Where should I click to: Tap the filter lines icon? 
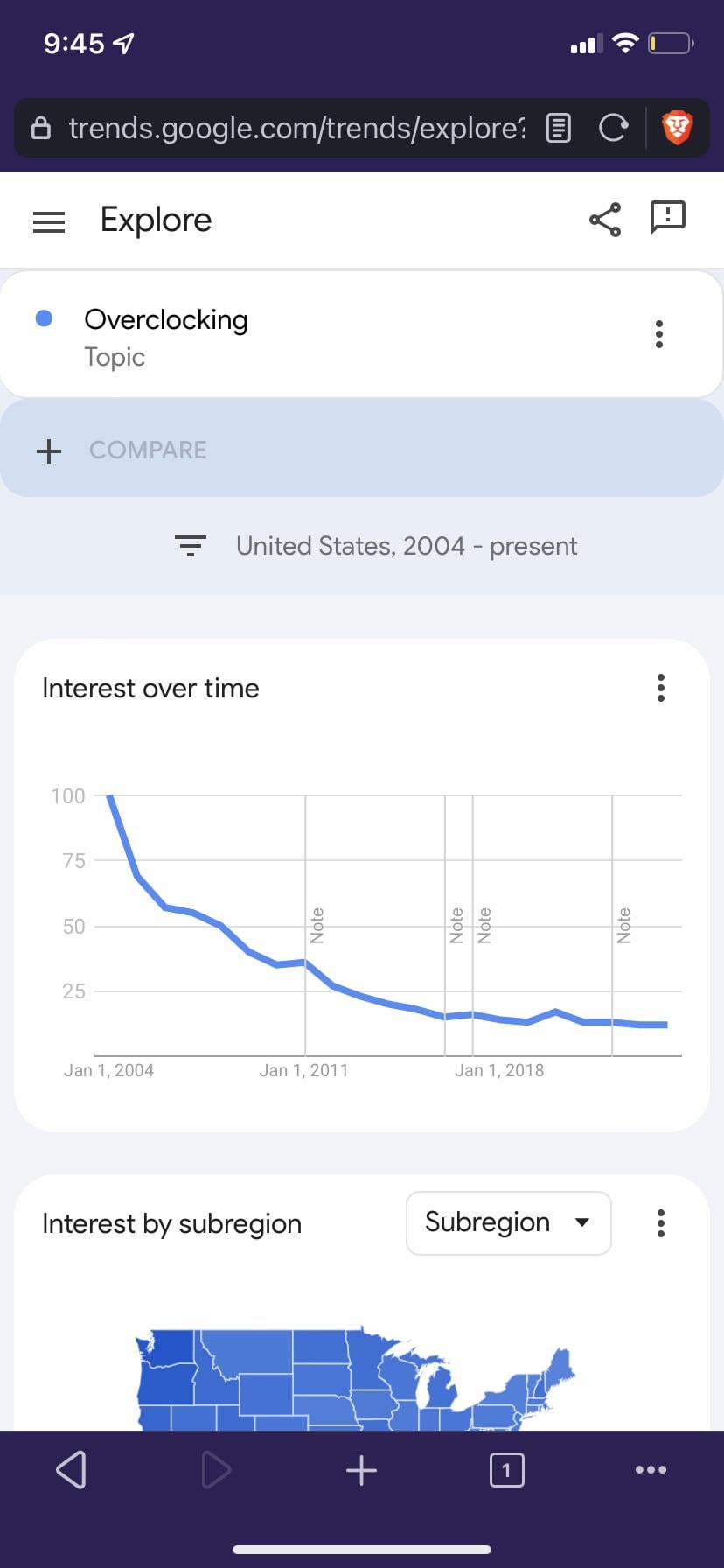pyautogui.click(x=191, y=546)
